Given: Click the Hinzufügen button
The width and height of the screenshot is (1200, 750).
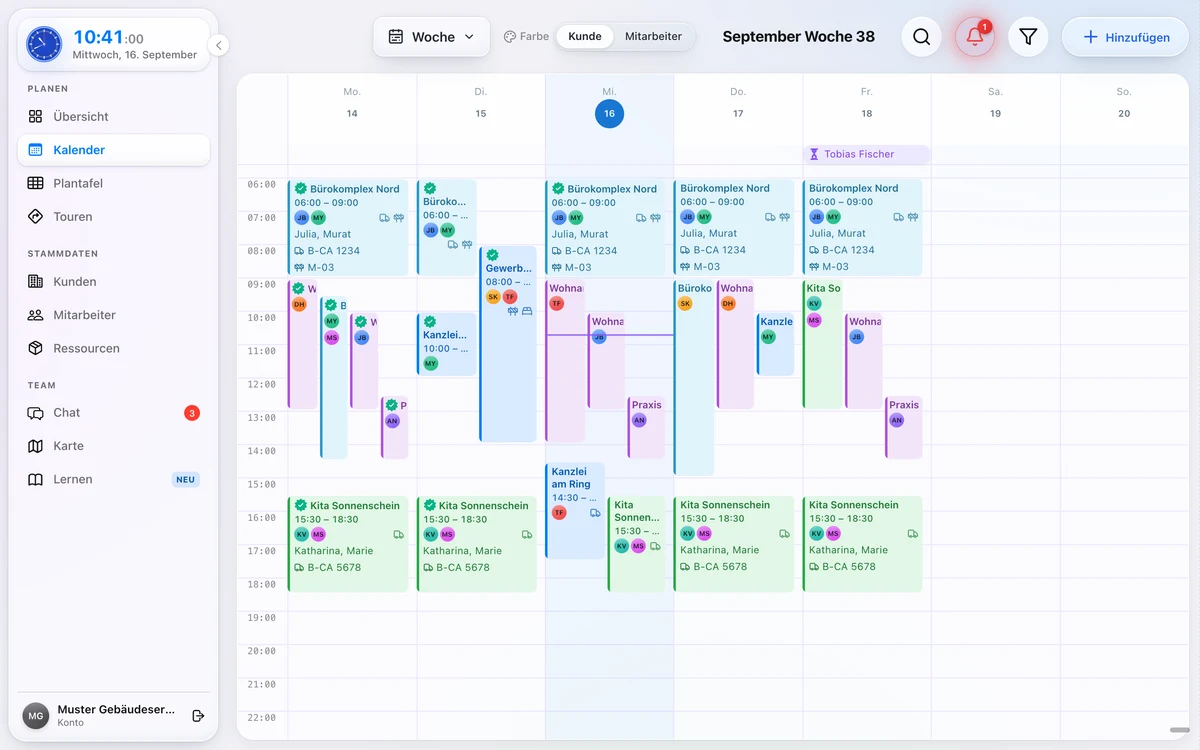Looking at the screenshot, I should click(1125, 37).
